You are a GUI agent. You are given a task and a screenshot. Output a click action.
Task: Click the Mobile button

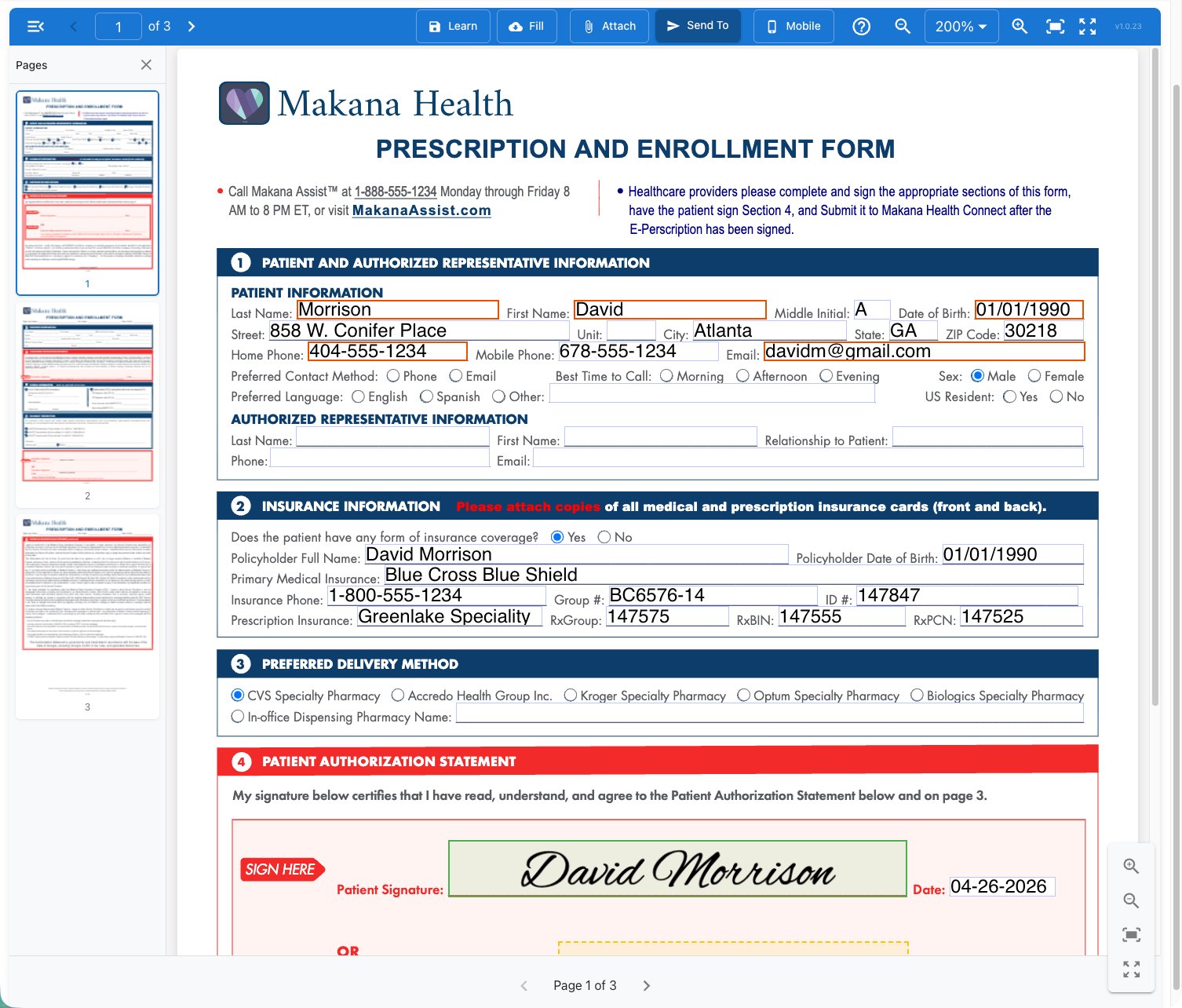point(793,26)
